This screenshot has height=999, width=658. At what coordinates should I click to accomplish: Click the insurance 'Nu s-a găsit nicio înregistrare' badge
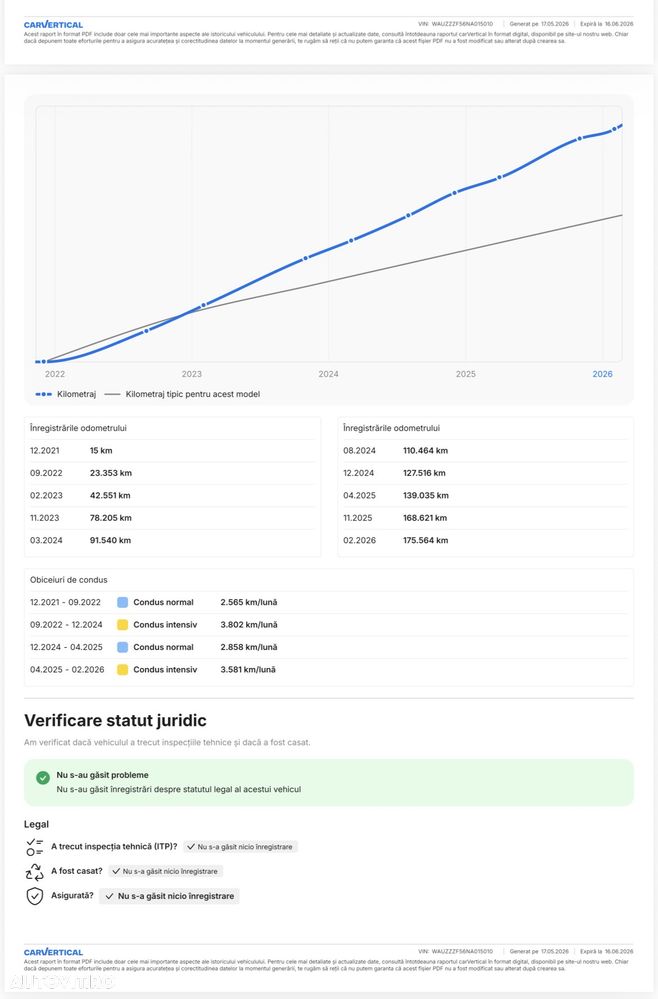[x=169, y=896]
